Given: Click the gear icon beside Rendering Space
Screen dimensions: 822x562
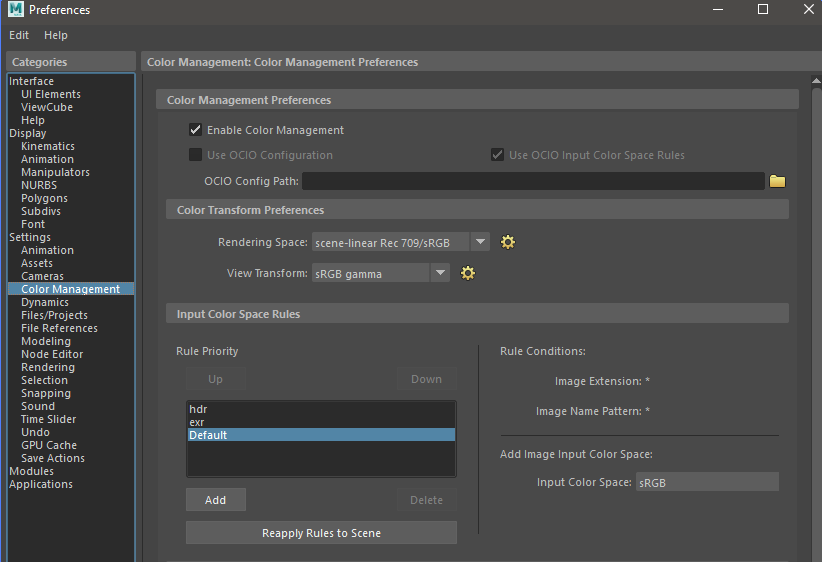Looking at the screenshot, I should point(507,242).
